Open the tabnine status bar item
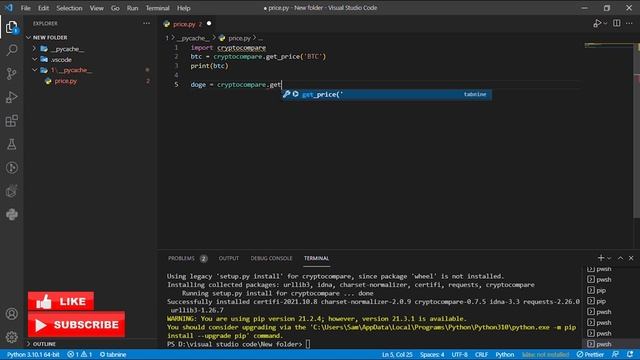Viewport: 640px width, 360px height. click(113, 354)
